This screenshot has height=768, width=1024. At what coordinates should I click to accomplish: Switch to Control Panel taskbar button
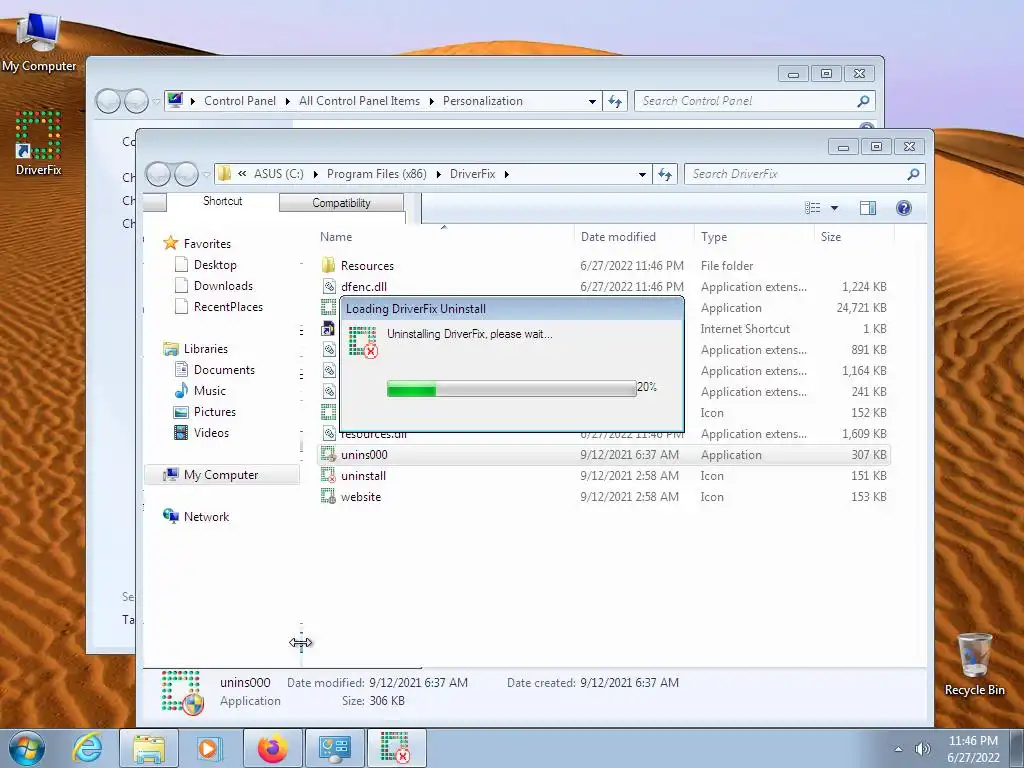(334, 748)
